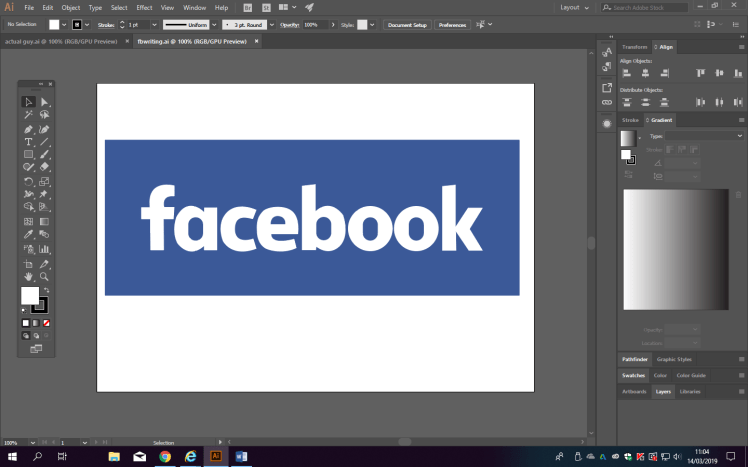Select the Shape Builder tool

click(28, 207)
